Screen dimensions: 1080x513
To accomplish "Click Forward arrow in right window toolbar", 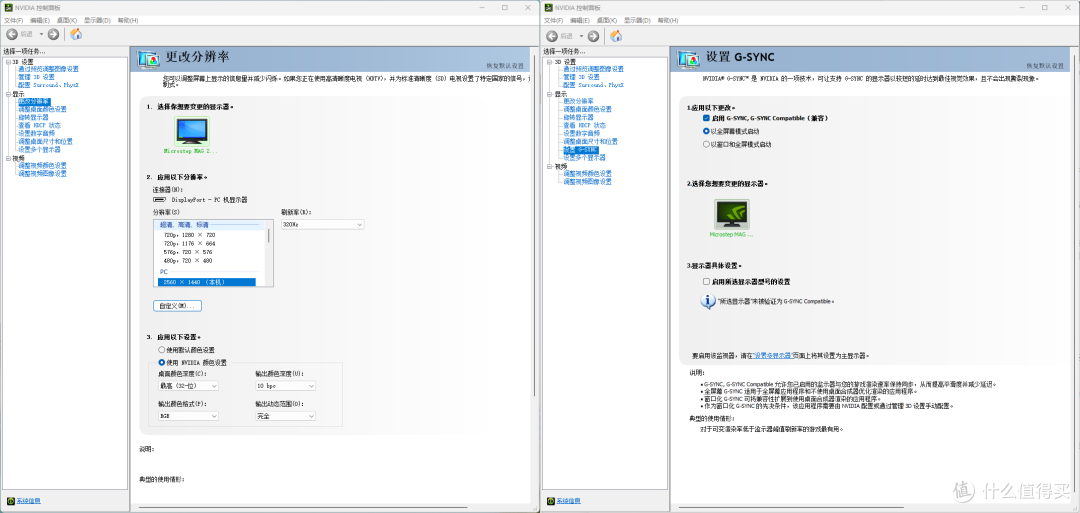I will tap(594, 36).
